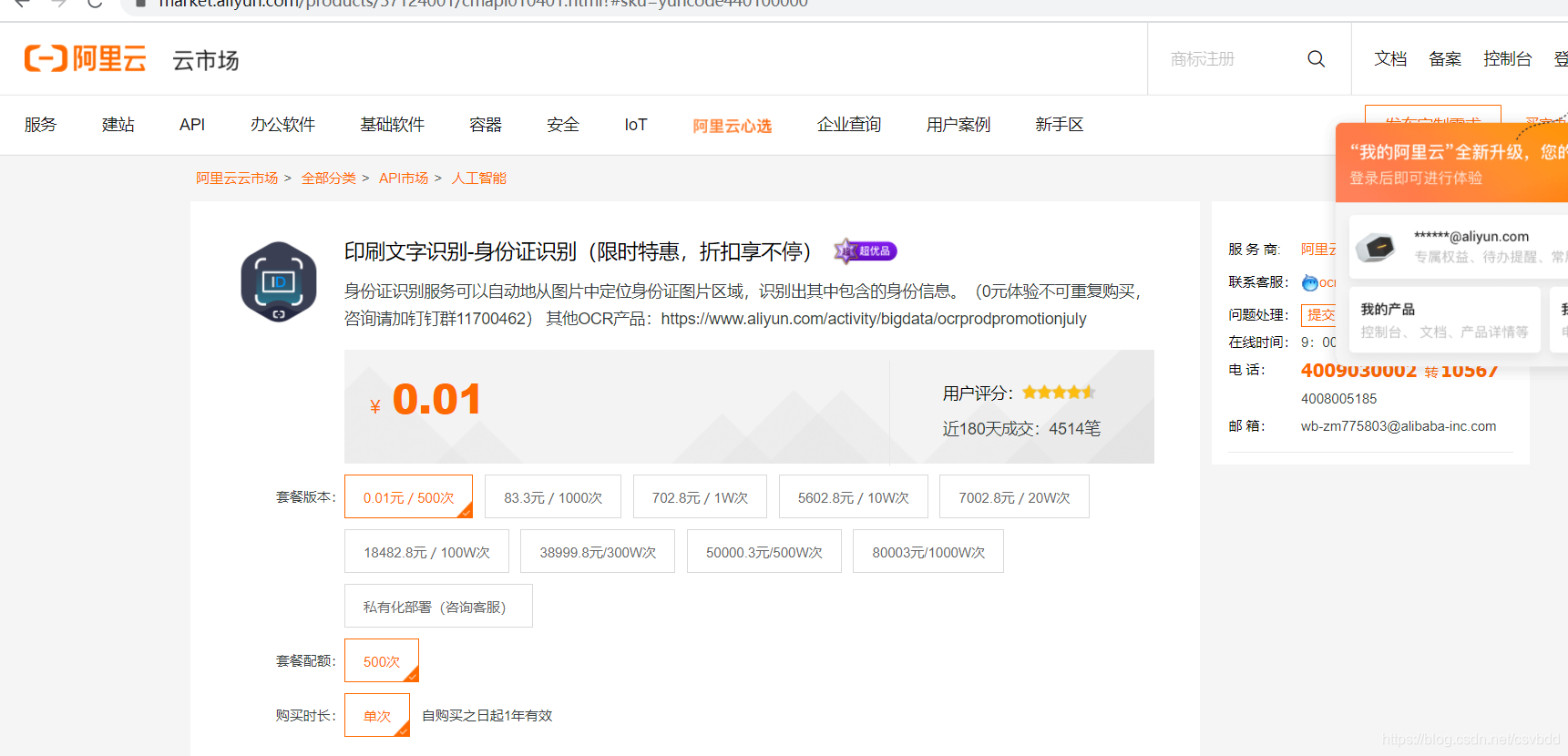Click the browser address bar URL
This screenshot has width=1568, height=756.
[x=484, y=4]
